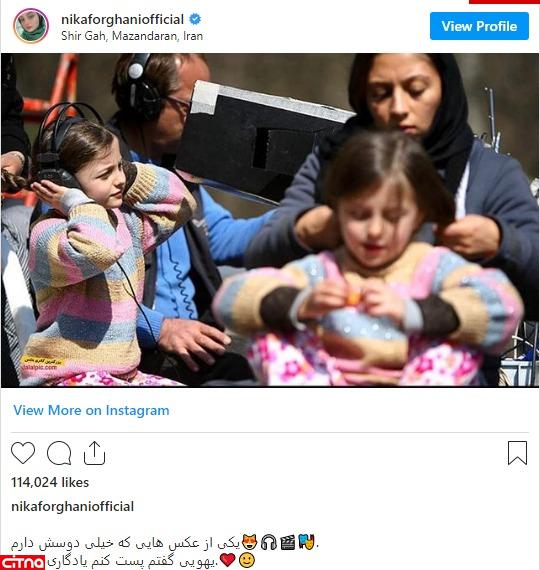
Task: View the 114,024 likes list
Action: [50, 482]
